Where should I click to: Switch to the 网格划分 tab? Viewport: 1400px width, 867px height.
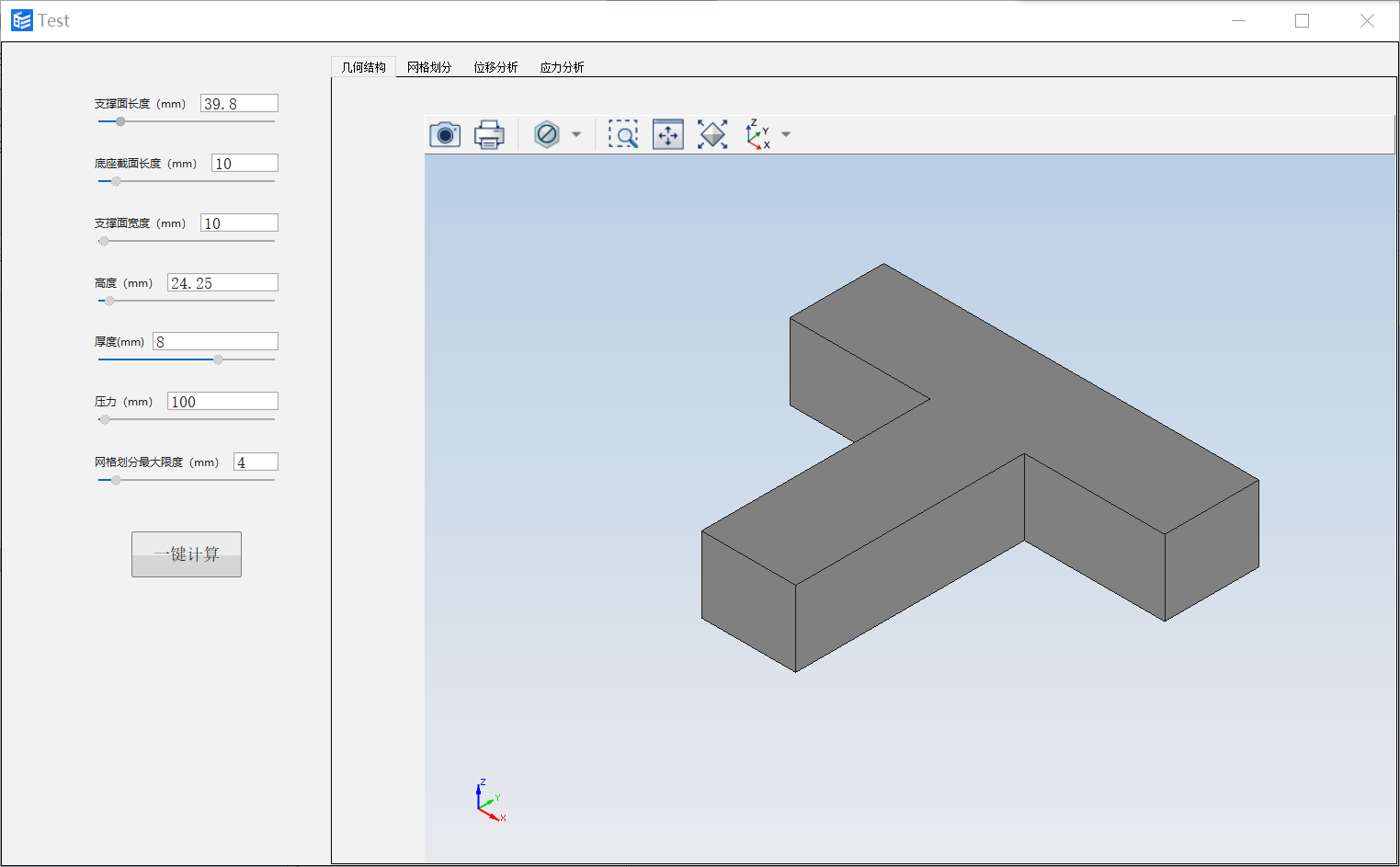(429, 67)
